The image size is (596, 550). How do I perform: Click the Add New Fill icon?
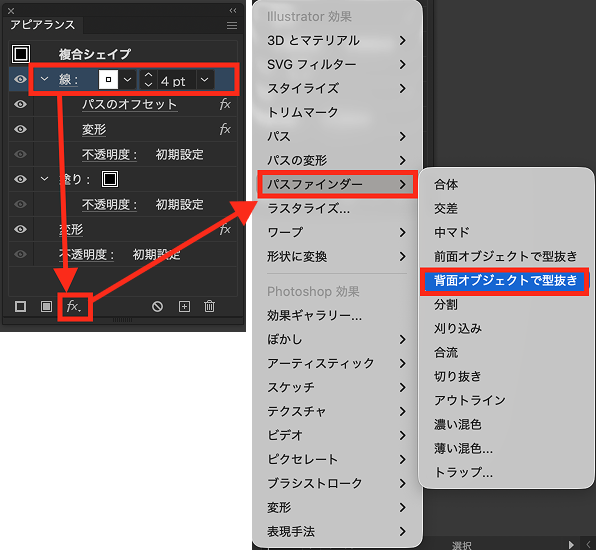[x=46, y=306]
